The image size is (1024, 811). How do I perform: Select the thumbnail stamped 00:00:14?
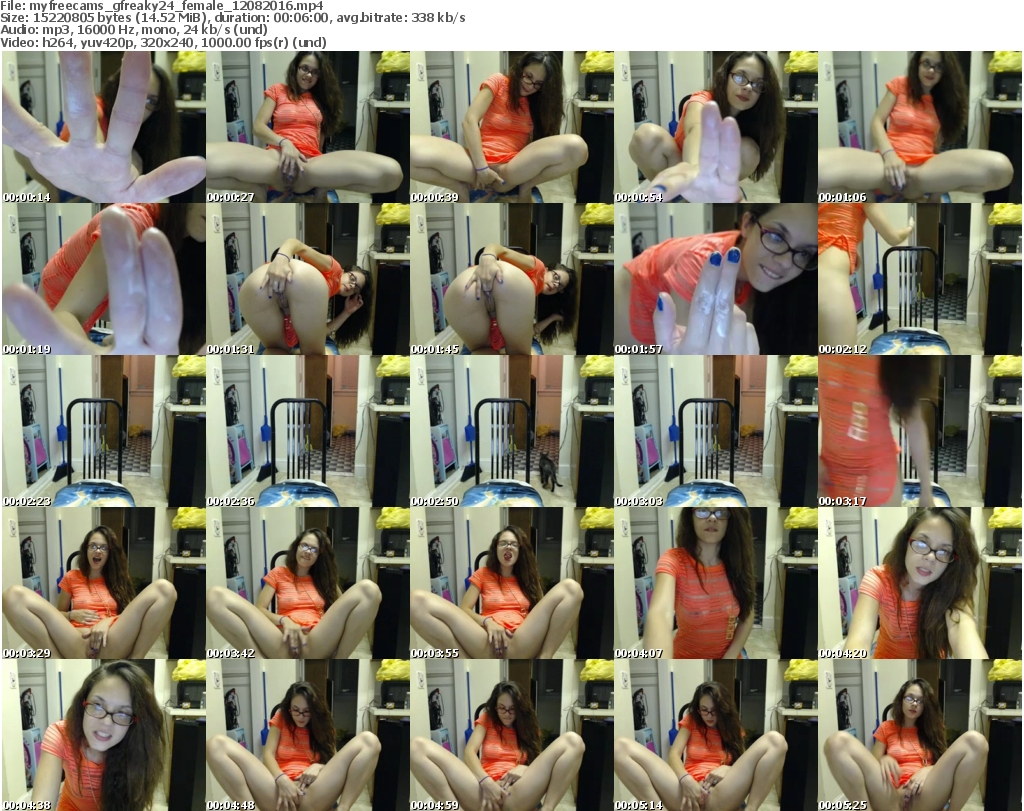pyautogui.click(x=104, y=127)
